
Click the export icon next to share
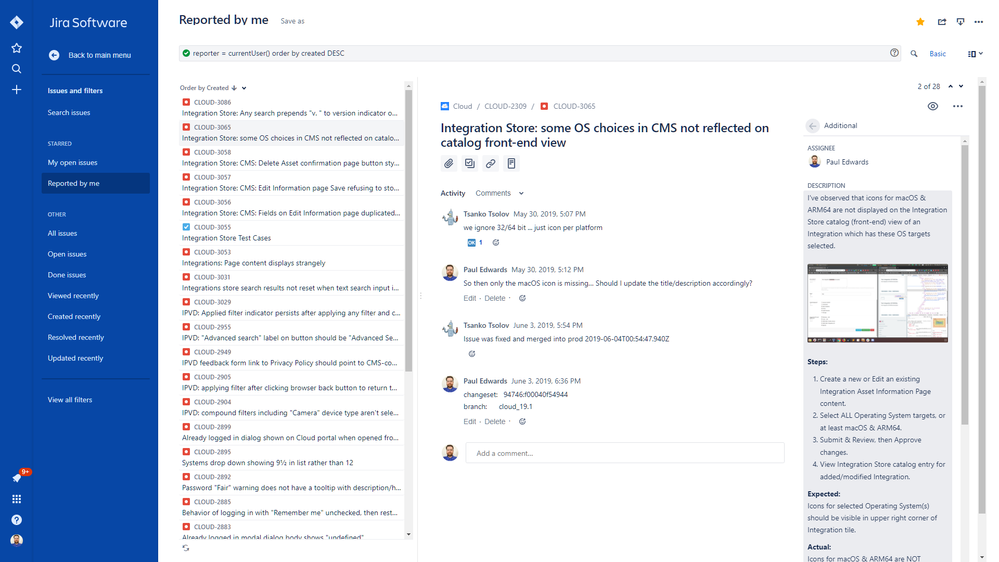click(x=960, y=22)
